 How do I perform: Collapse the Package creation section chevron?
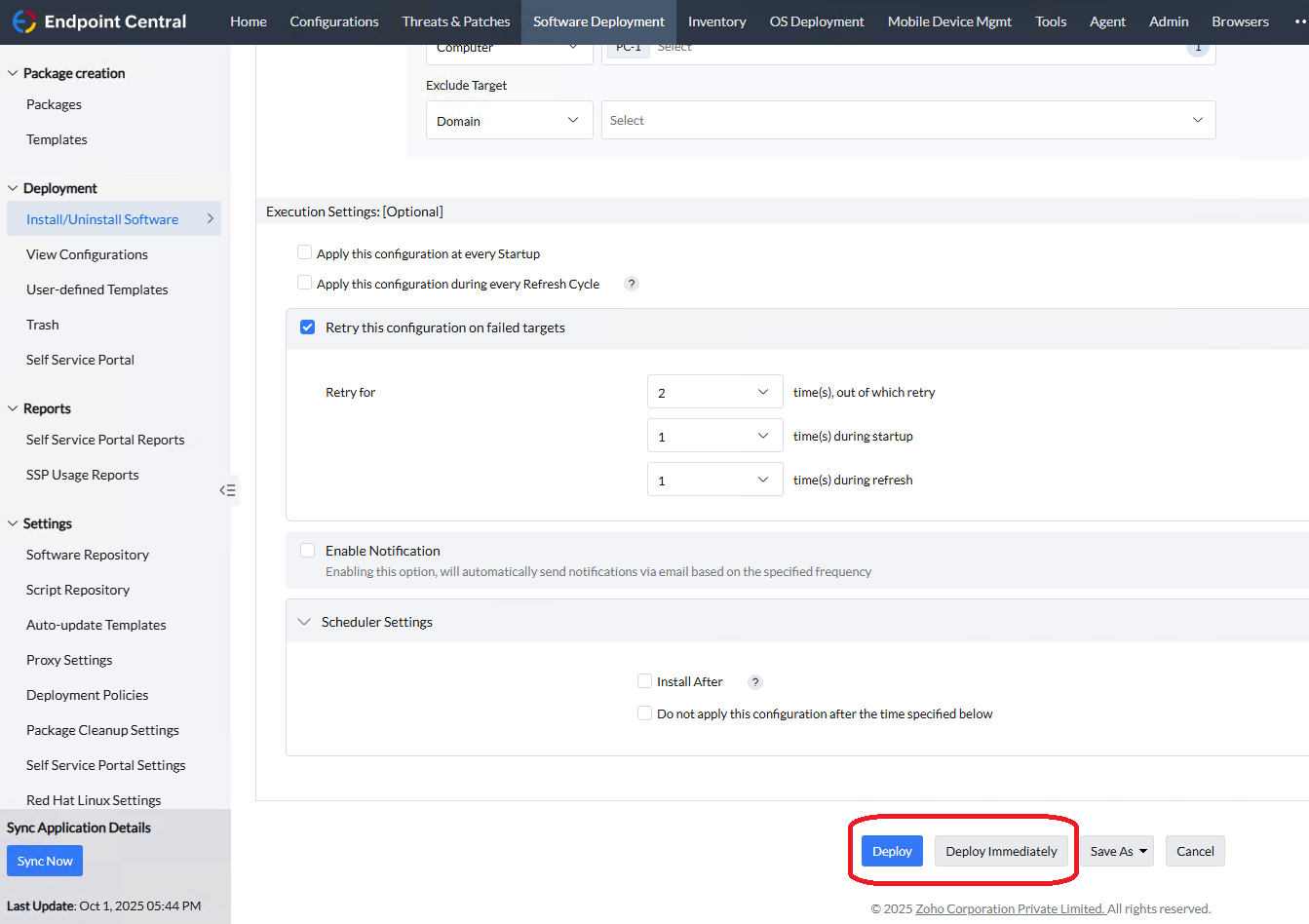[13, 73]
